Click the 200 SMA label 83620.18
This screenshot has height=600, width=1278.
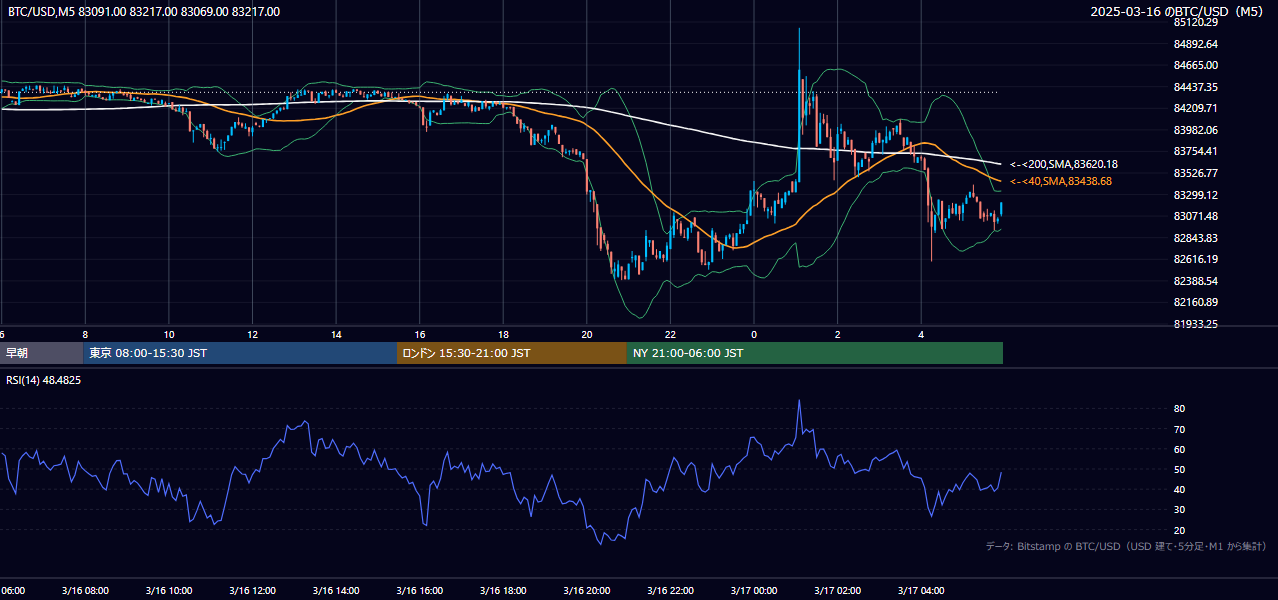coord(1064,164)
